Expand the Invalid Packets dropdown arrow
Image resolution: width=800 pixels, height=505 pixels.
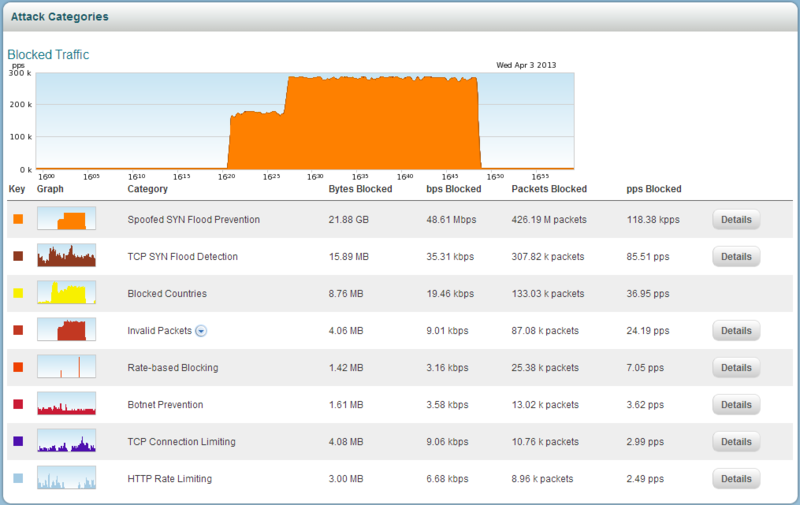click(202, 331)
